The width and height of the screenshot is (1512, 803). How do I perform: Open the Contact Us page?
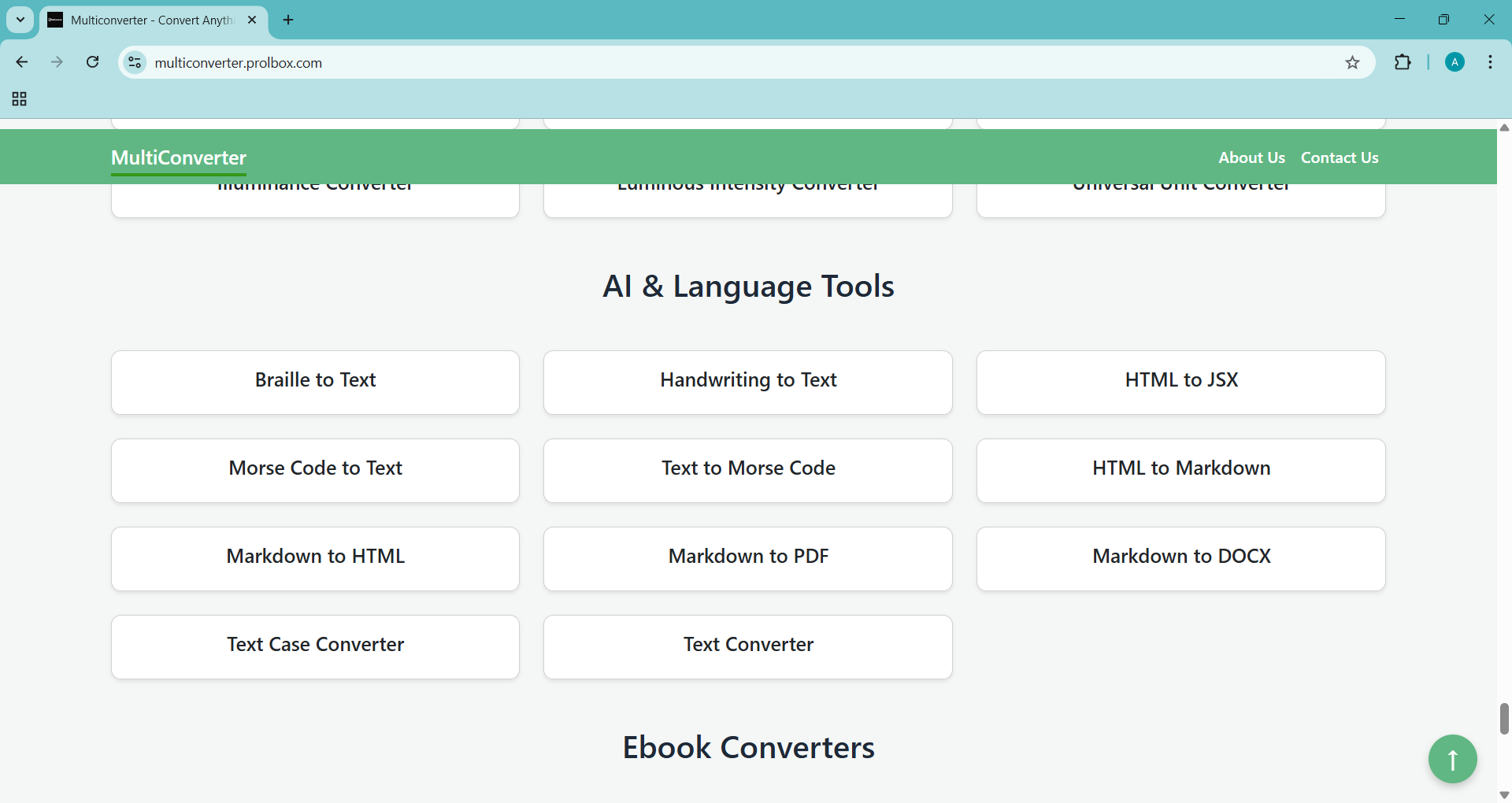(x=1339, y=157)
